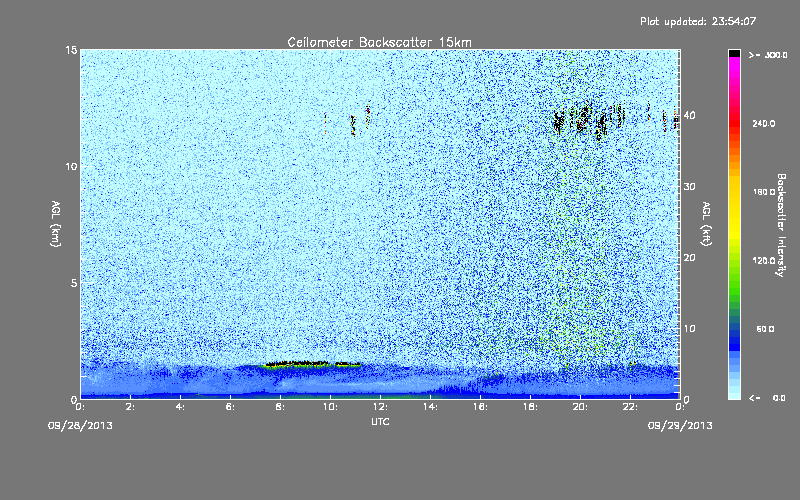Click the '8:' hour tick on time axis
The width and height of the screenshot is (800, 500).
pyautogui.click(x=280, y=407)
